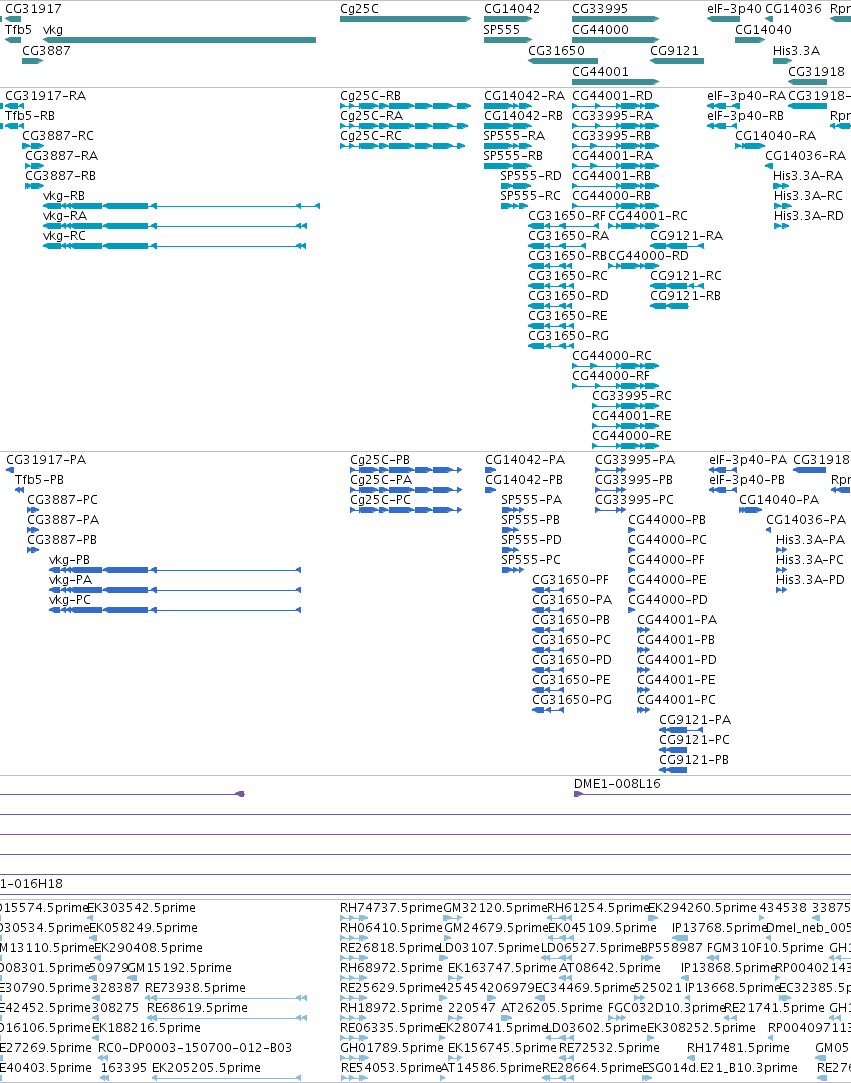The image size is (851, 1083).
Task: Click the RE68619.5prime EST label
Action: click(x=198, y=1008)
